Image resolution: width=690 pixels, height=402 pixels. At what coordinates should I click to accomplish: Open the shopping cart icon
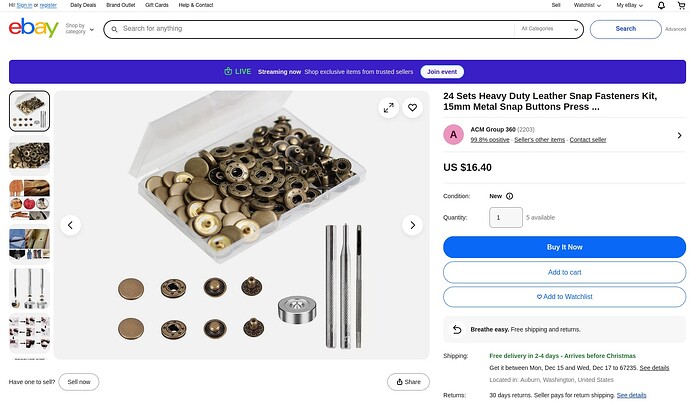pyautogui.click(x=681, y=5)
